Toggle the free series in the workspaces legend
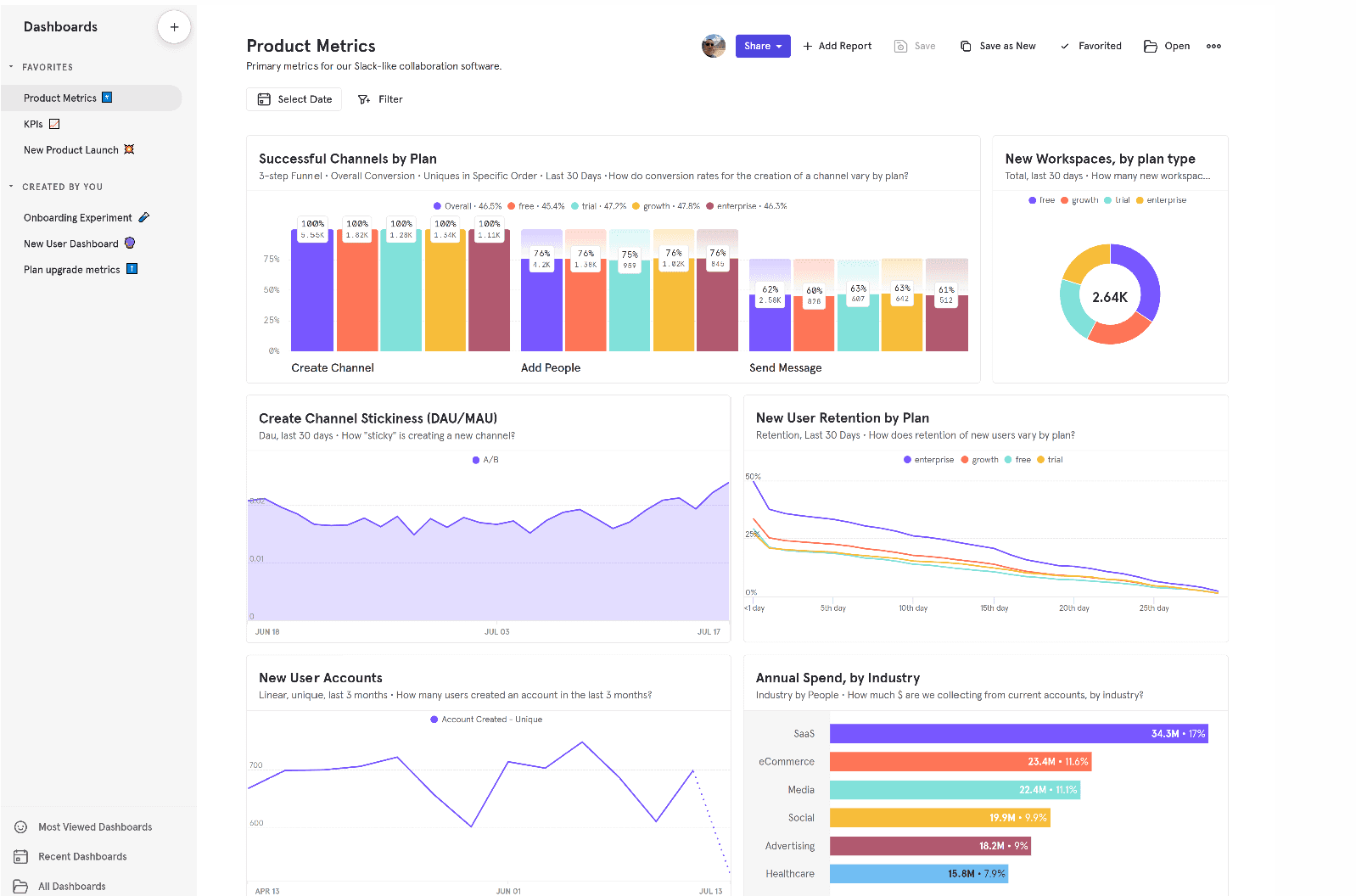This screenshot has height=896, width=1356. coord(1041,200)
